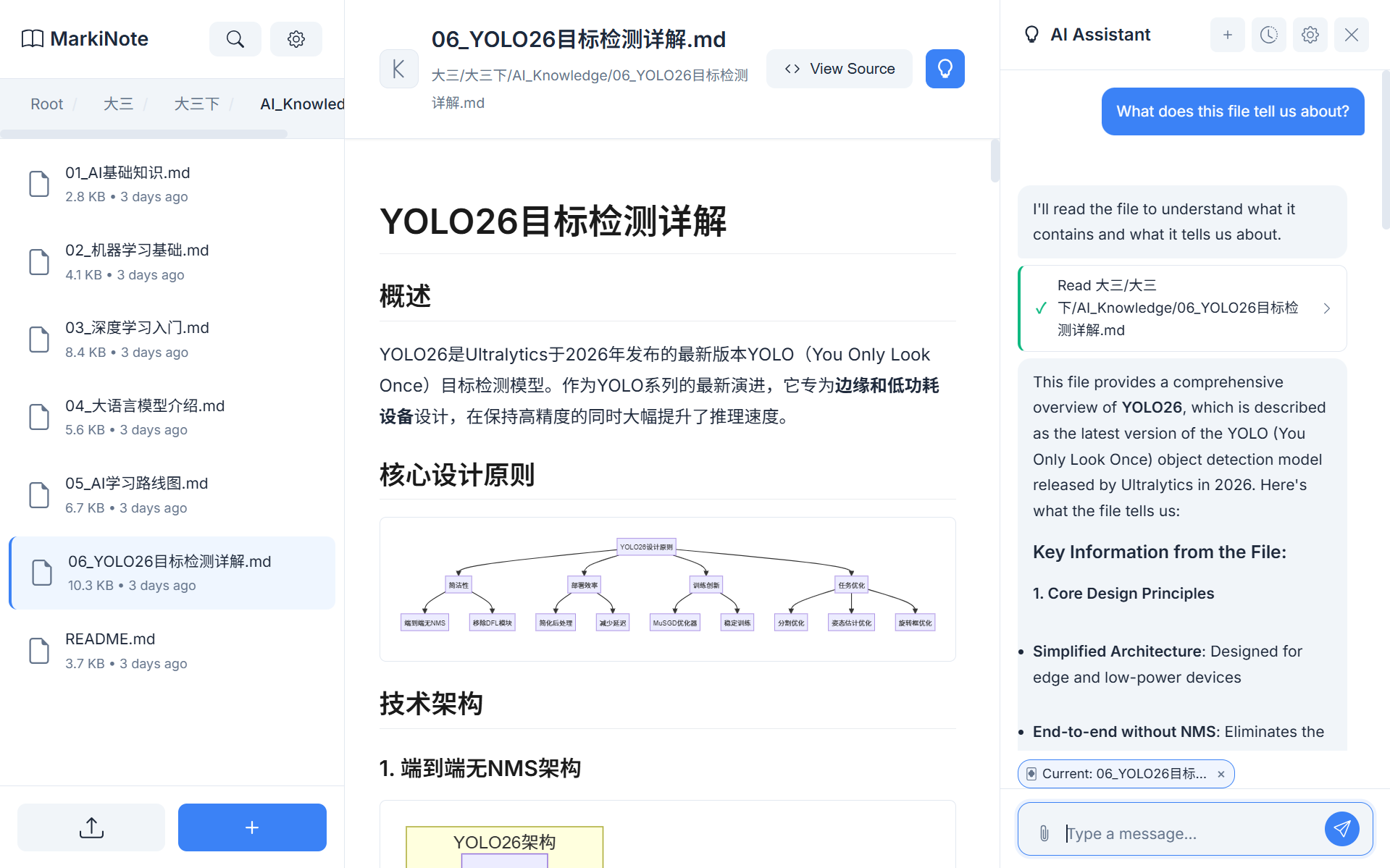Click the attachment paperclip icon
This screenshot has width=1390, height=868.
coord(1044,833)
